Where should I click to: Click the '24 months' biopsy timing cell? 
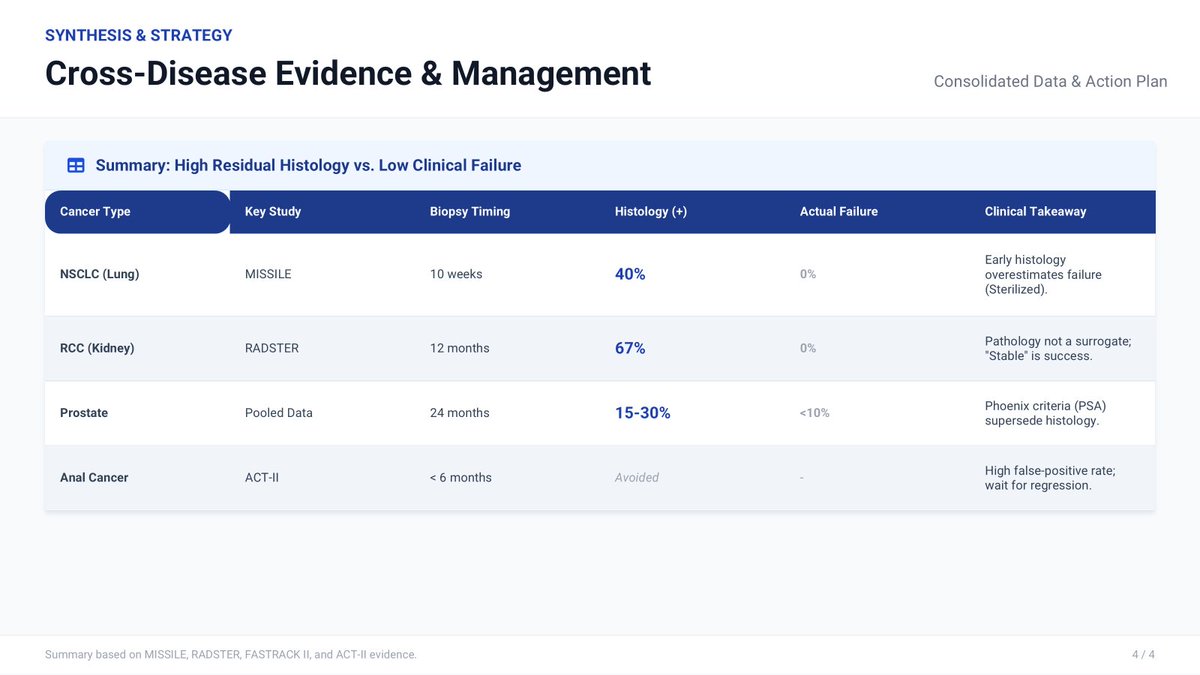point(460,413)
